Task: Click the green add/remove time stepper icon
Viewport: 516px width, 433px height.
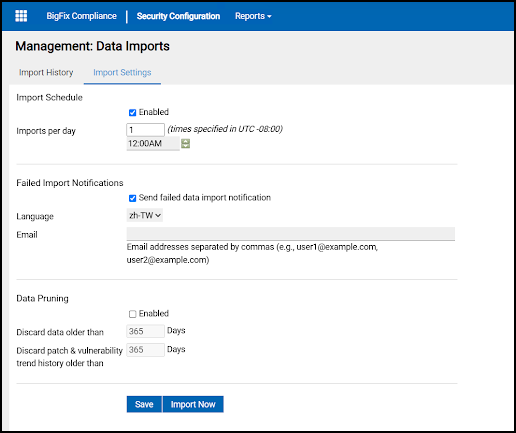Action: click(185, 144)
